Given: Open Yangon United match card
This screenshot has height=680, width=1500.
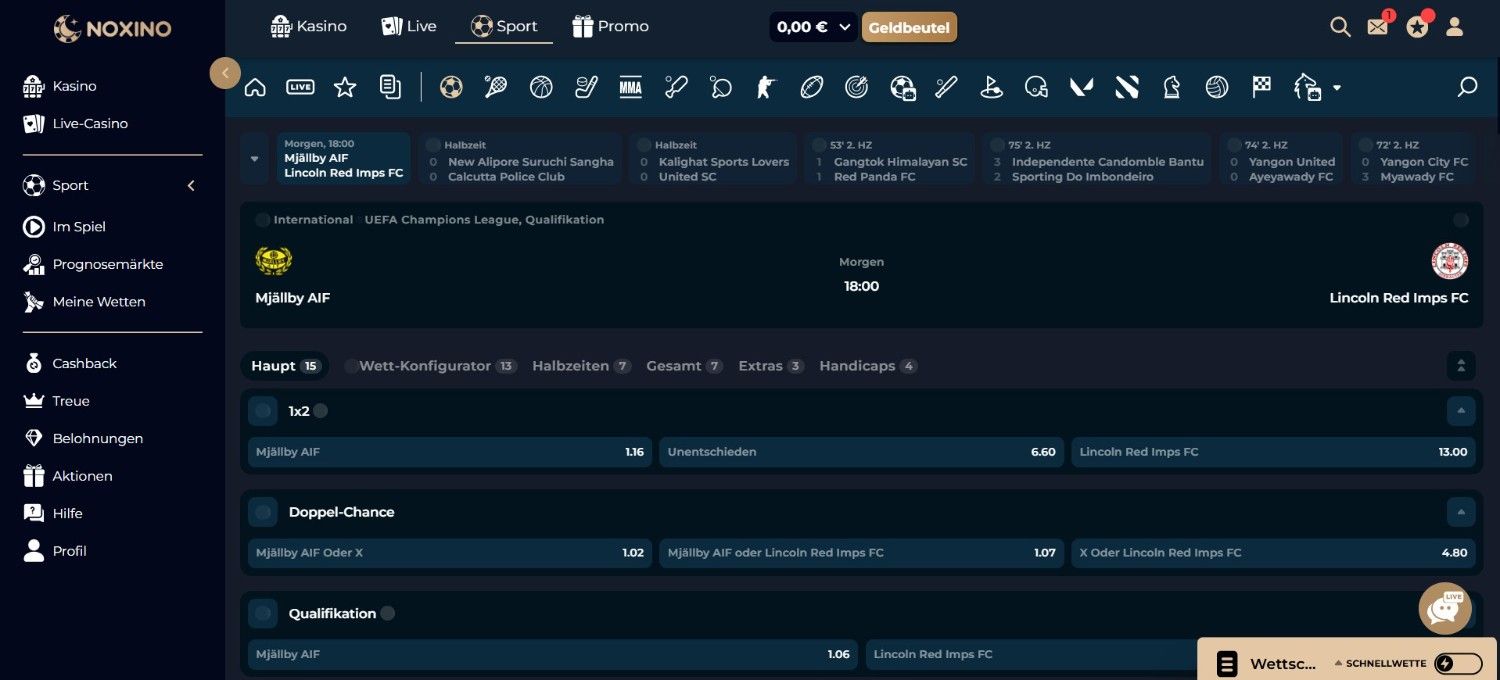Looking at the screenshot, I should [1281, 159].
